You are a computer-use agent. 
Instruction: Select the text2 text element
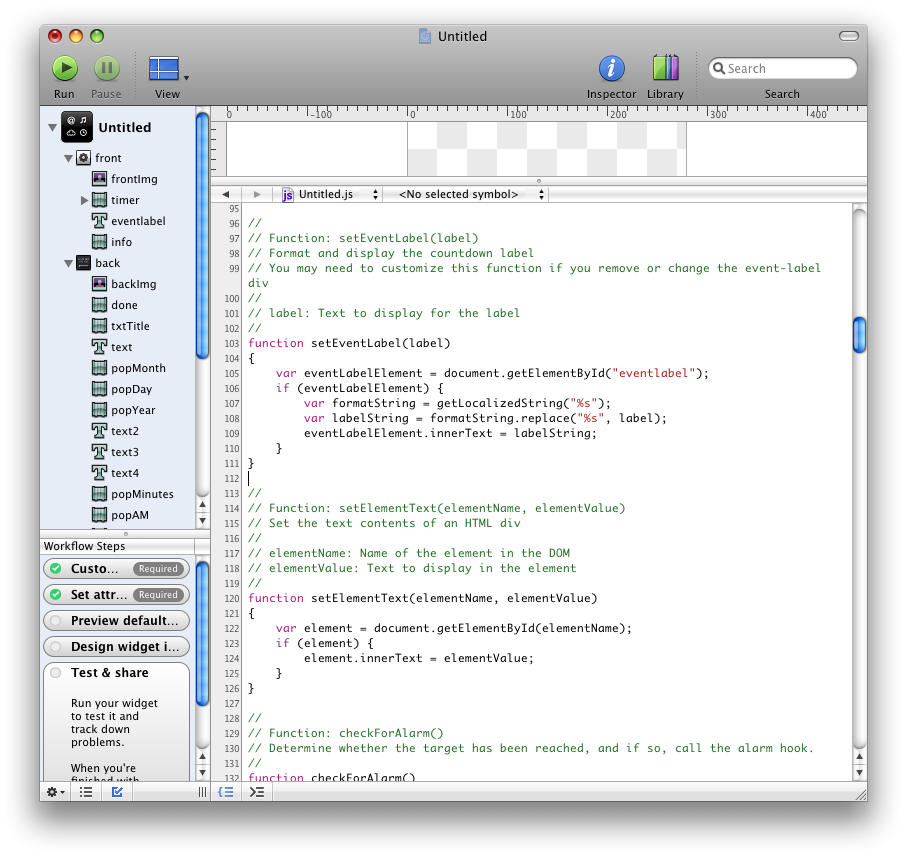tap(116, 431)
